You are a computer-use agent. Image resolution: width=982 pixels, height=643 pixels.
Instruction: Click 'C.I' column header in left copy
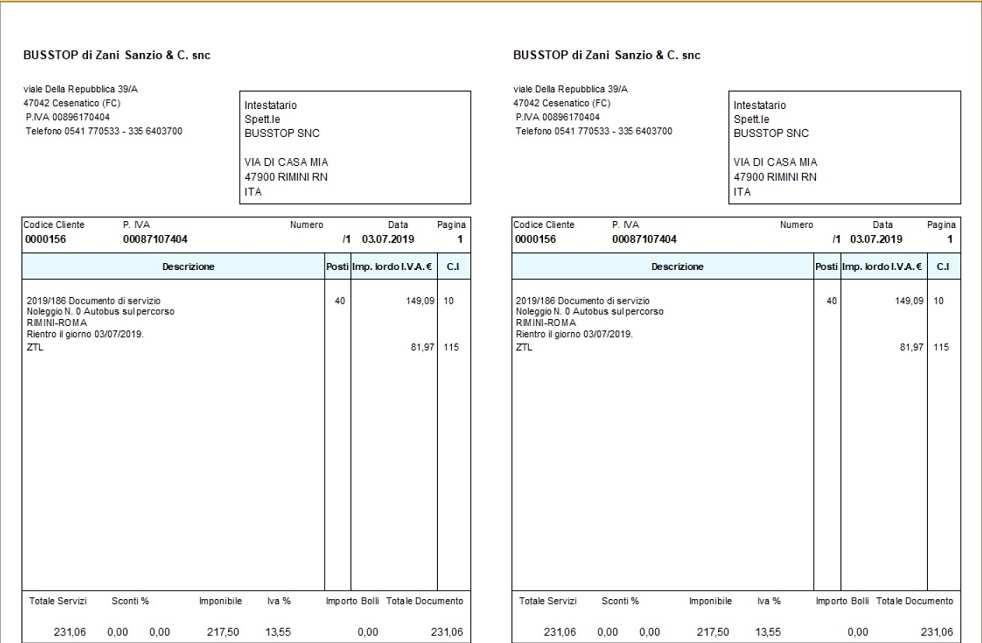[453, 267]
